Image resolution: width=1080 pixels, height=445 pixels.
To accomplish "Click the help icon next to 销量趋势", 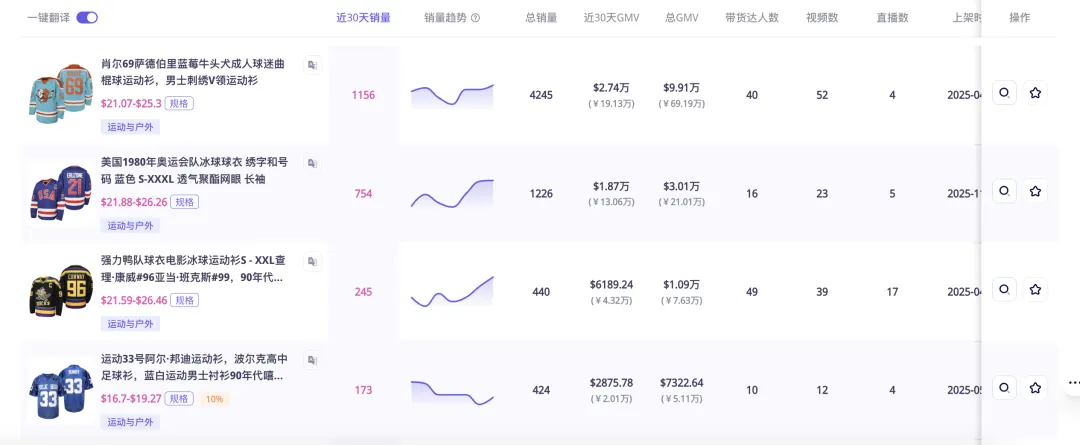I will tap(475, 18).
